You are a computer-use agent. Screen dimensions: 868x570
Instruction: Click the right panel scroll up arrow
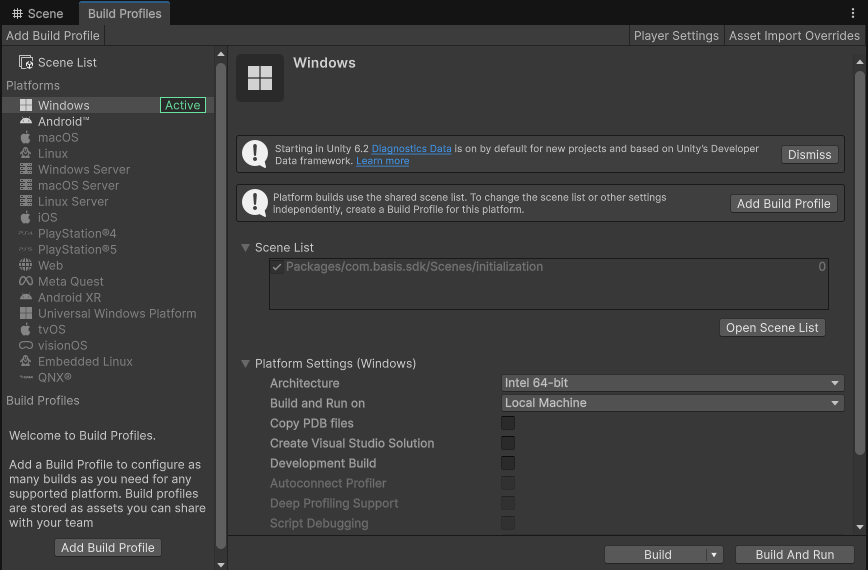coord(860,62)
